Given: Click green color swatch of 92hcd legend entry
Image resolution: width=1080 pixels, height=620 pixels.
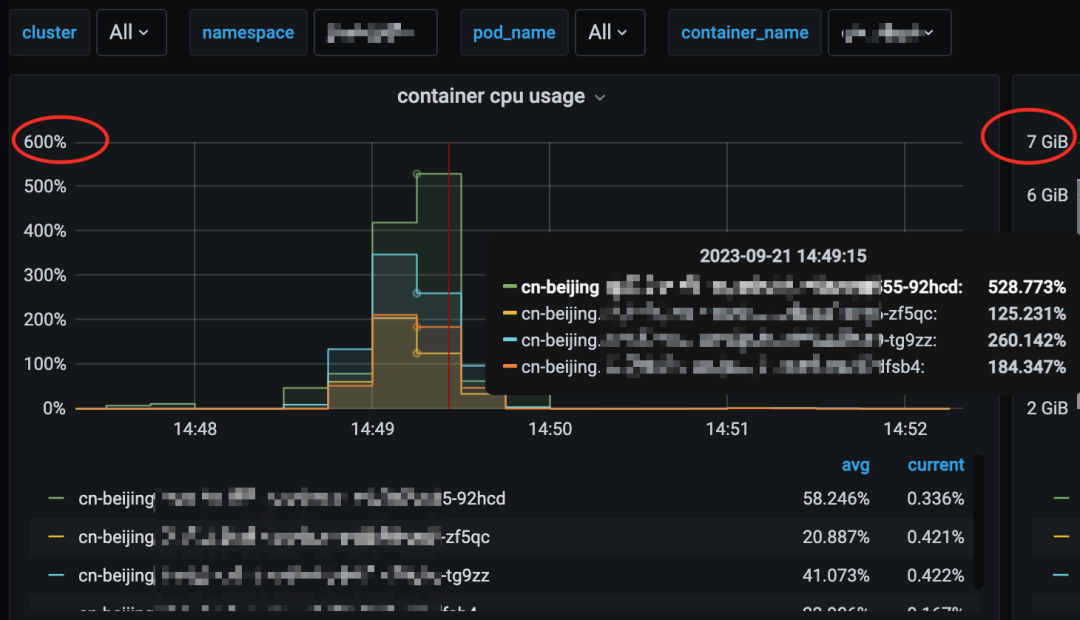Looking at the screenshot, I should tap(56, 498).
